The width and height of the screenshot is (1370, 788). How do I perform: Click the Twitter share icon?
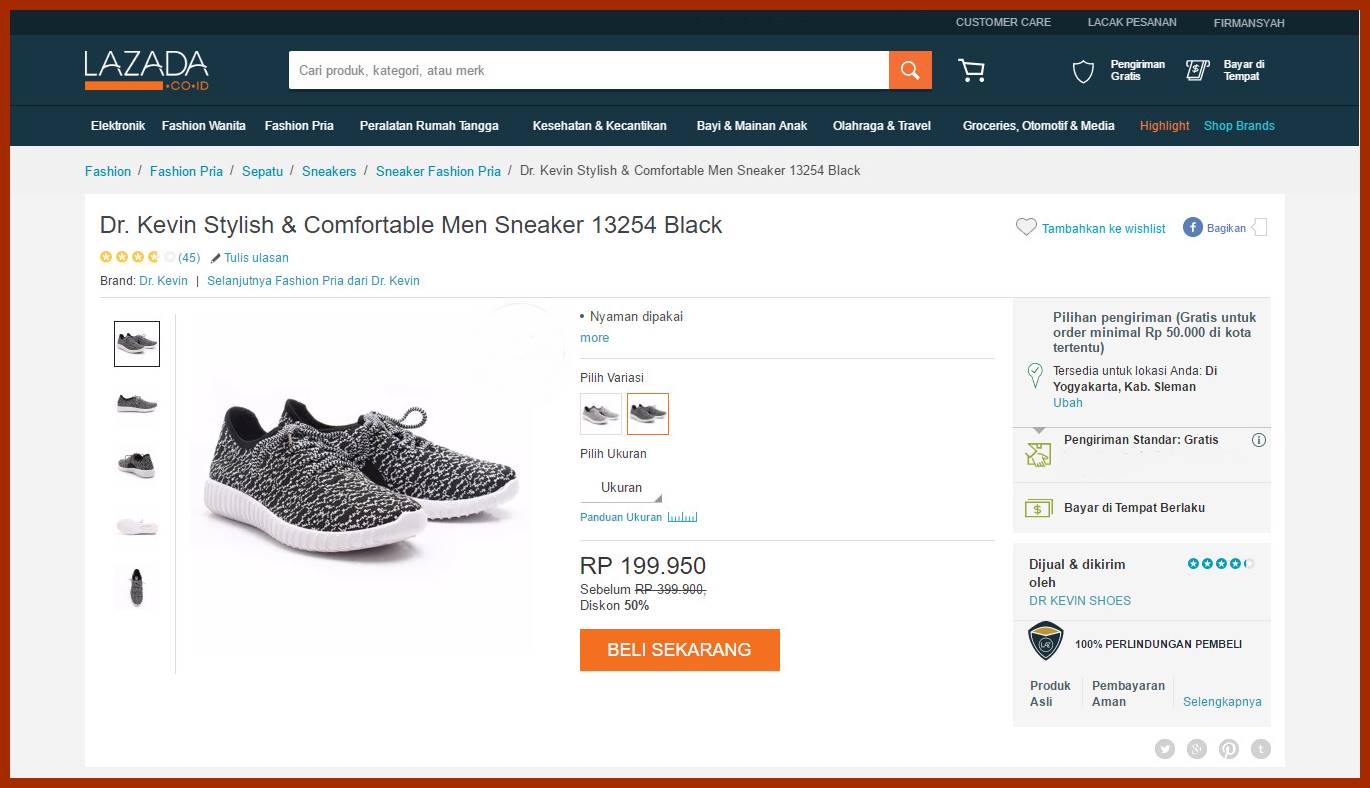[x=1165, y=749]
